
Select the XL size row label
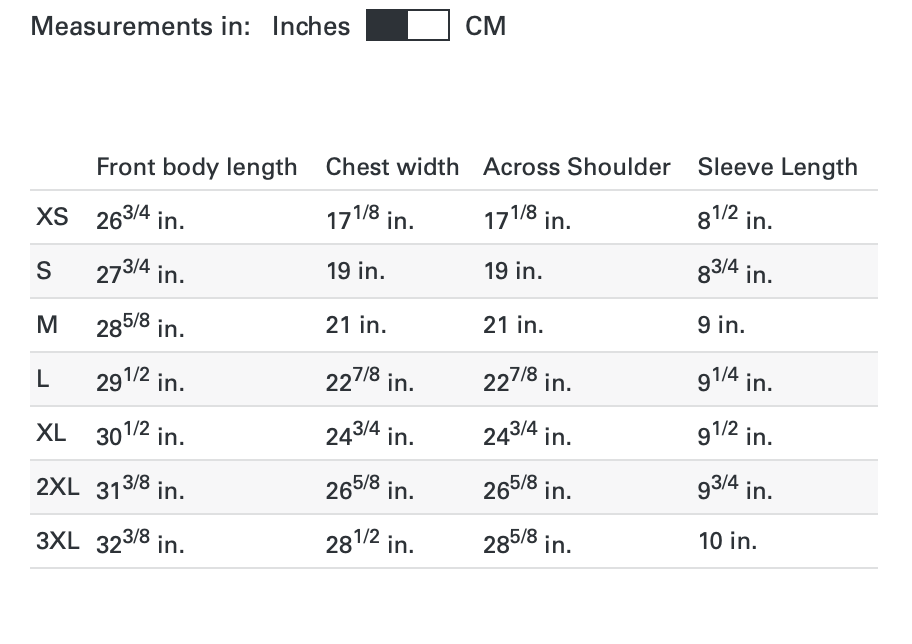(51, 433)
